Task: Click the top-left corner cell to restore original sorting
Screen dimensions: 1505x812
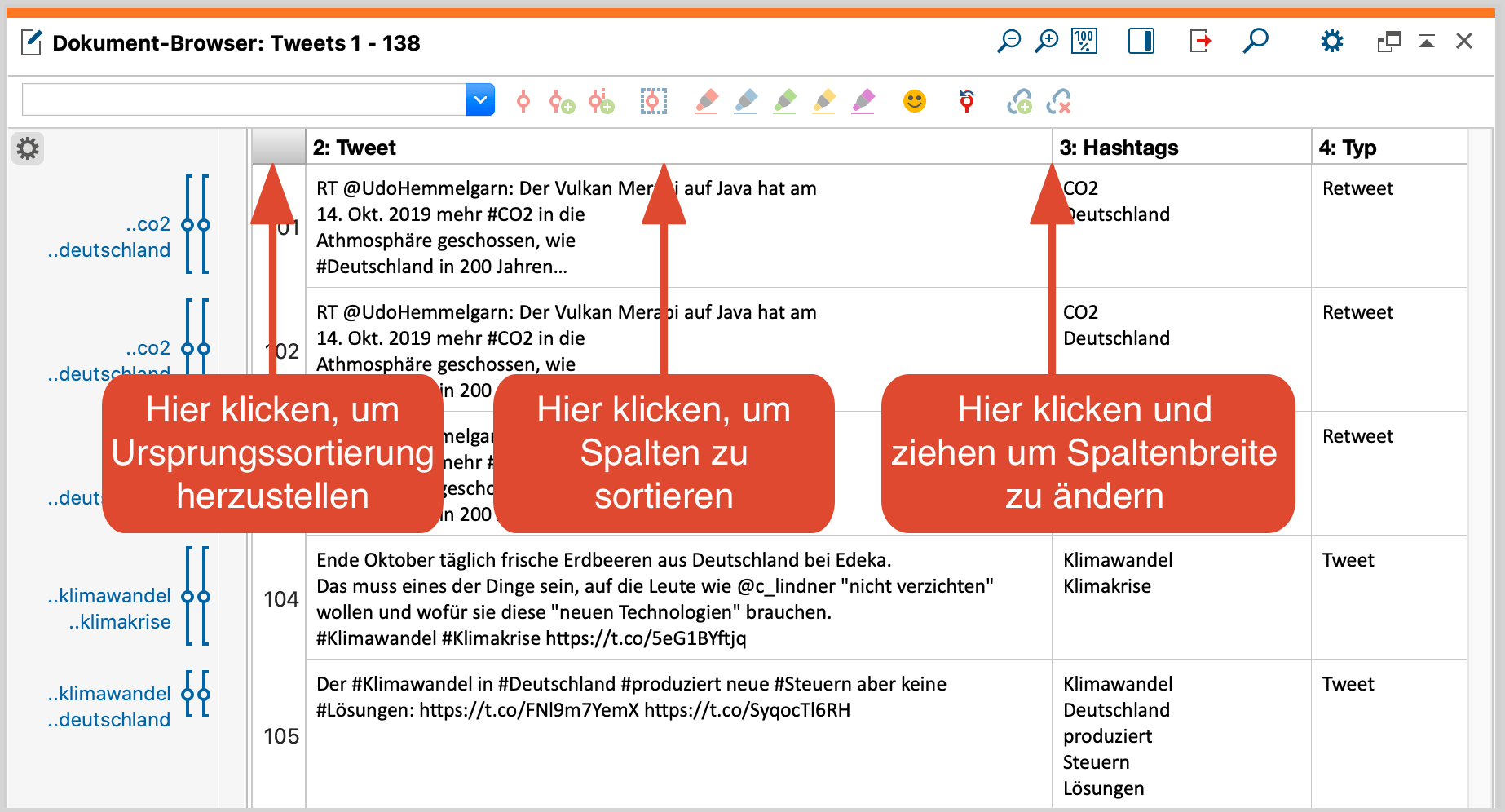Action: (x=279, y=147)
